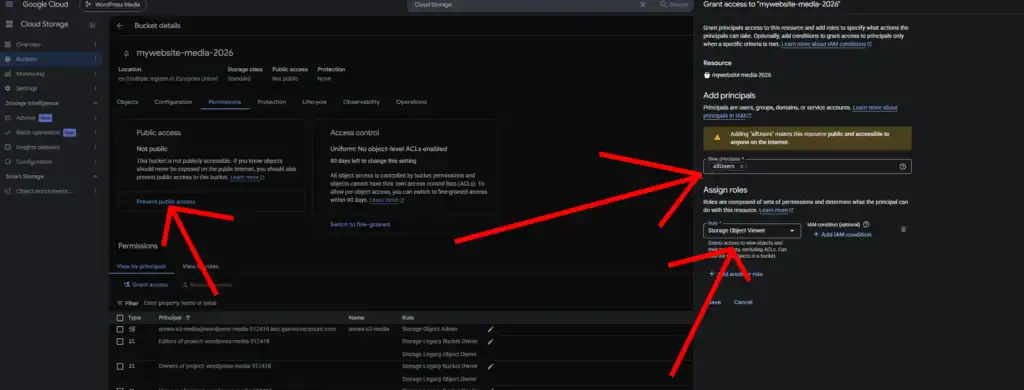The height and width of the screenshot is (390, 1024).
Task: Select Buckets in the sidebar
Action: point(27,59)
